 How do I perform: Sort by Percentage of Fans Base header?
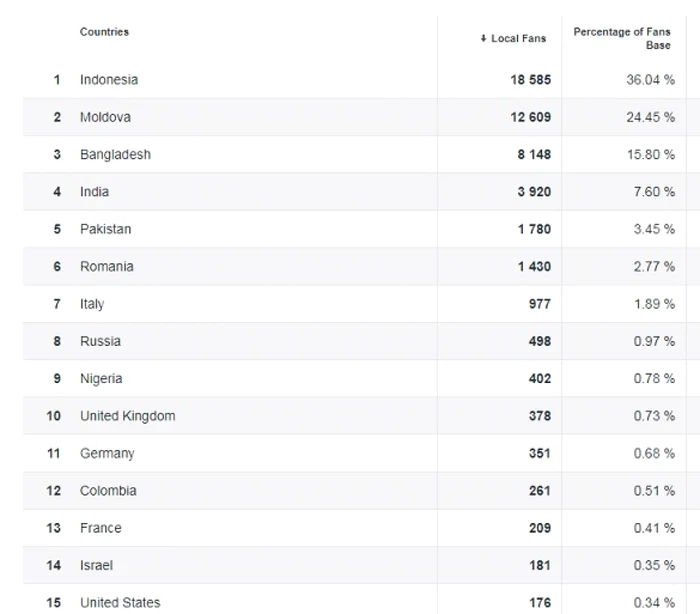coord(621,38)
